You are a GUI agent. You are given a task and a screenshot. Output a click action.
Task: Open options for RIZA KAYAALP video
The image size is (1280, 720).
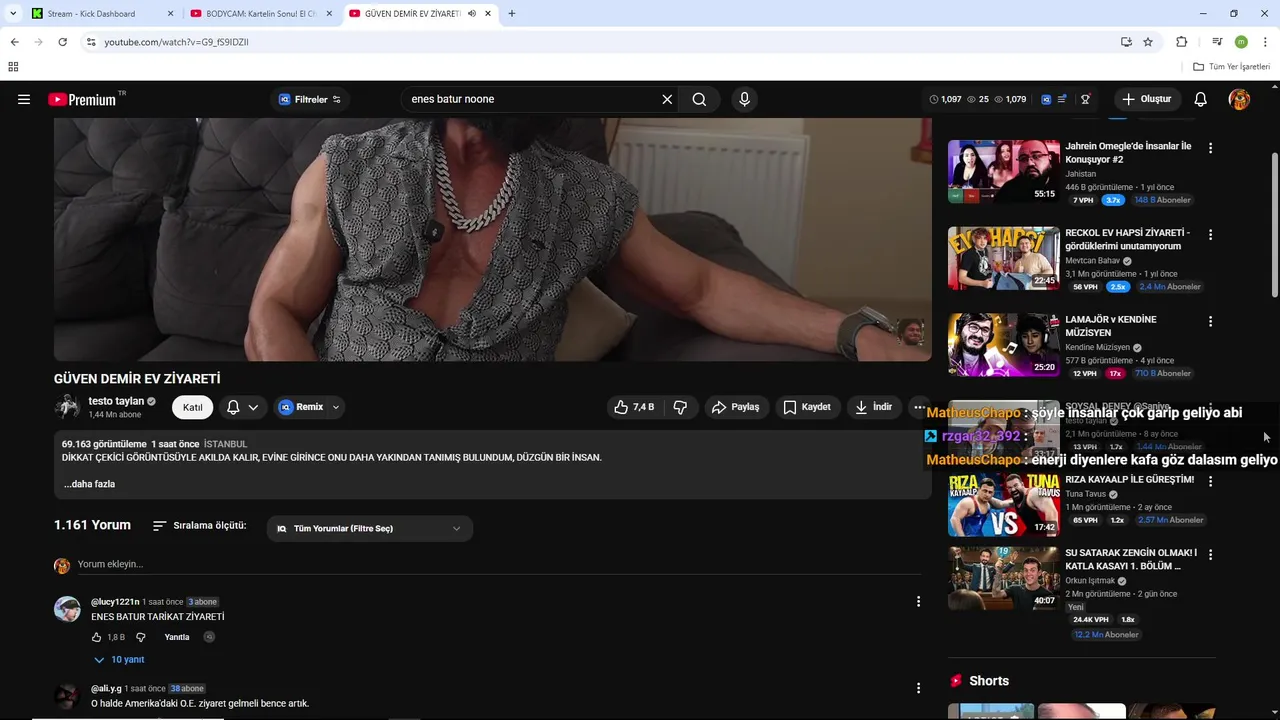1210,481
